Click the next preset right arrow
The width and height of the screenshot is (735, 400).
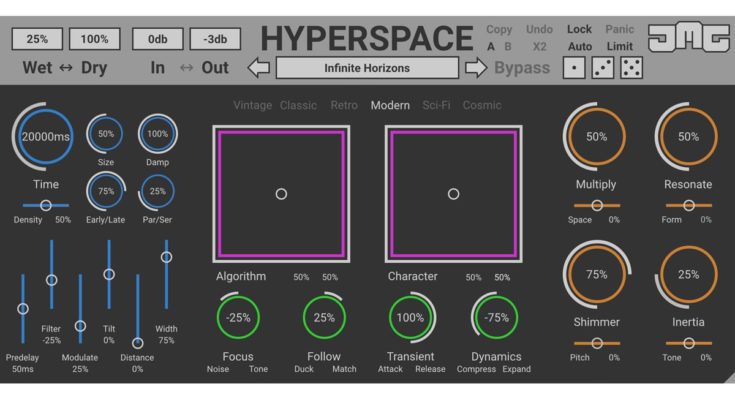pyautogui.click(x=476, y=69)
